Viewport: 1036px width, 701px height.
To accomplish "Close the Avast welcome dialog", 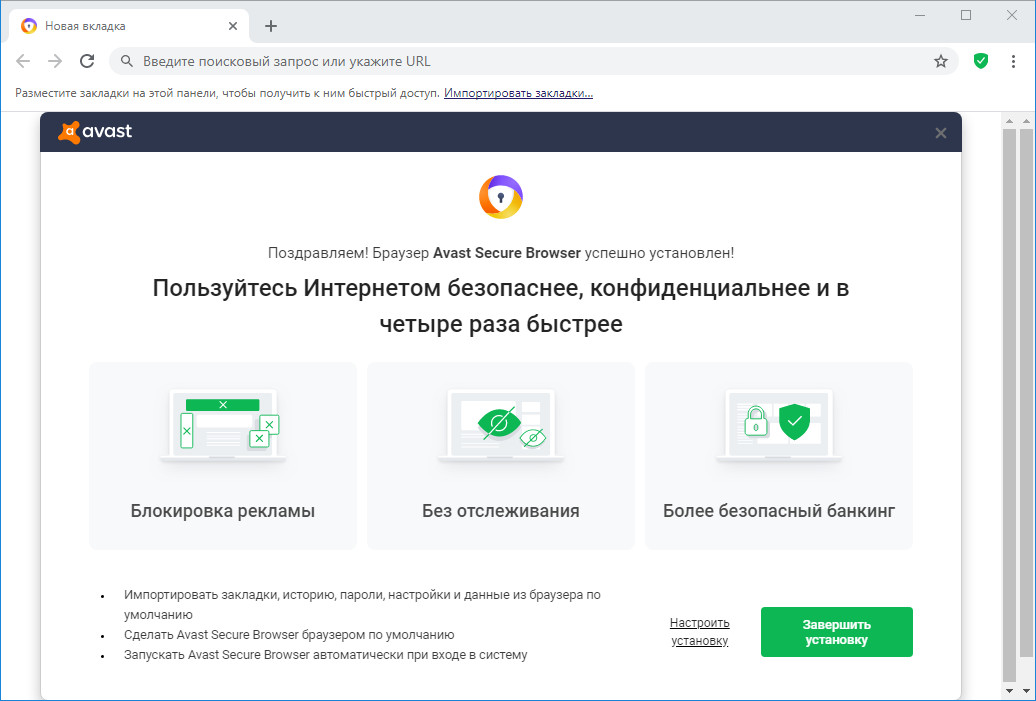I will tap(941, 133).
